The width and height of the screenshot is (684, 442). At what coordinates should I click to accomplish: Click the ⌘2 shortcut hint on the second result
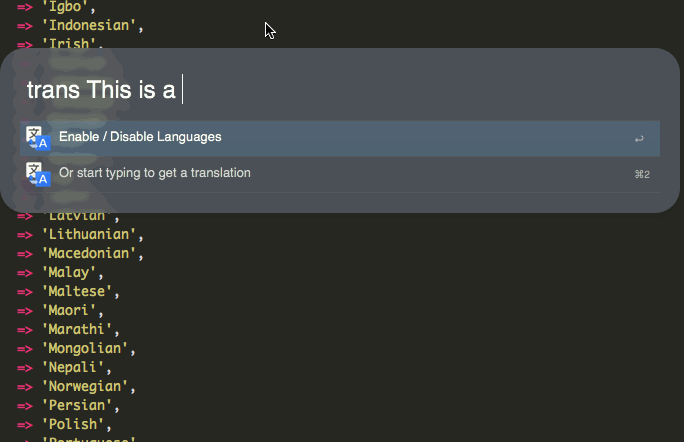(x=641, y=174)
